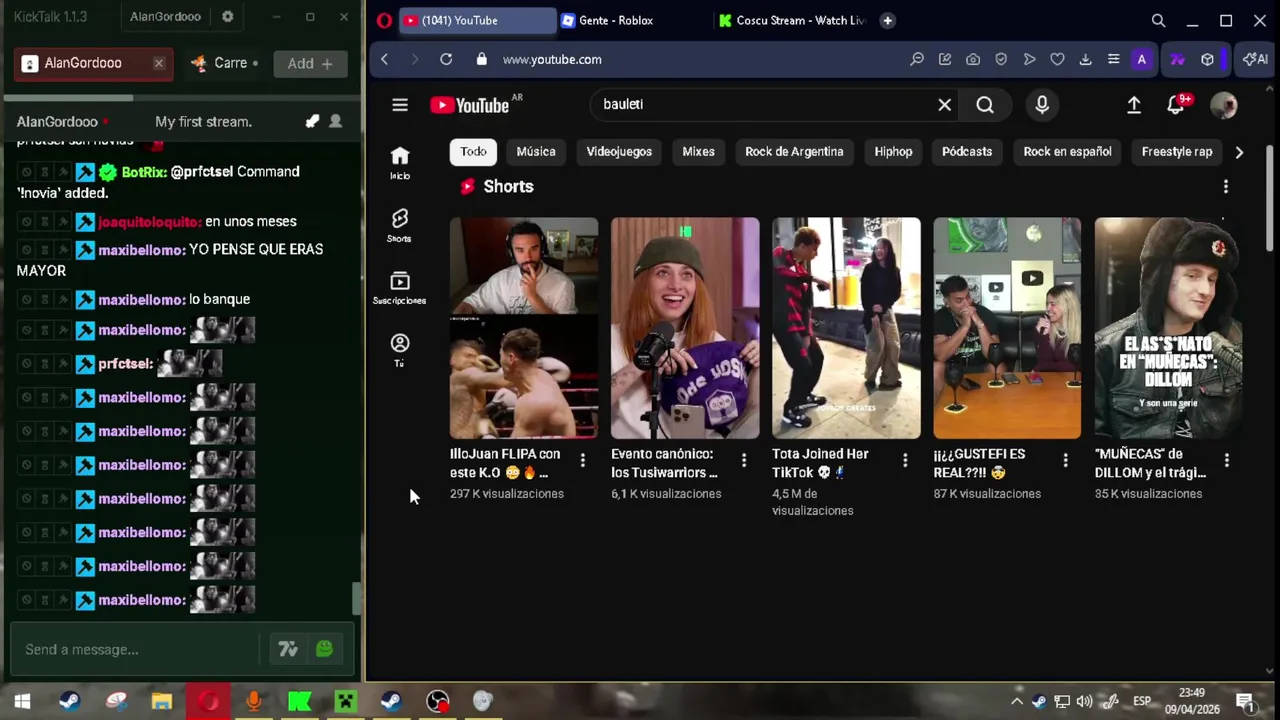Select the AlanGordooo chatroom tab
The height and width of the screenshot is (720, 1280).
click(x=94, y=63)
